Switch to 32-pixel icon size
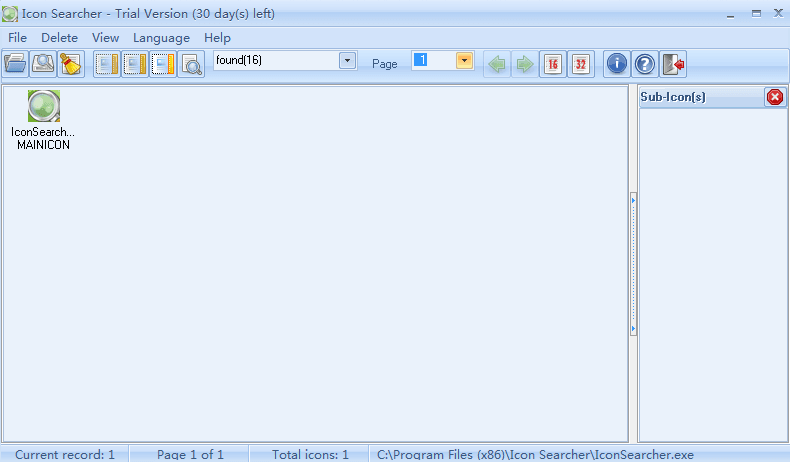 point(581,64)
